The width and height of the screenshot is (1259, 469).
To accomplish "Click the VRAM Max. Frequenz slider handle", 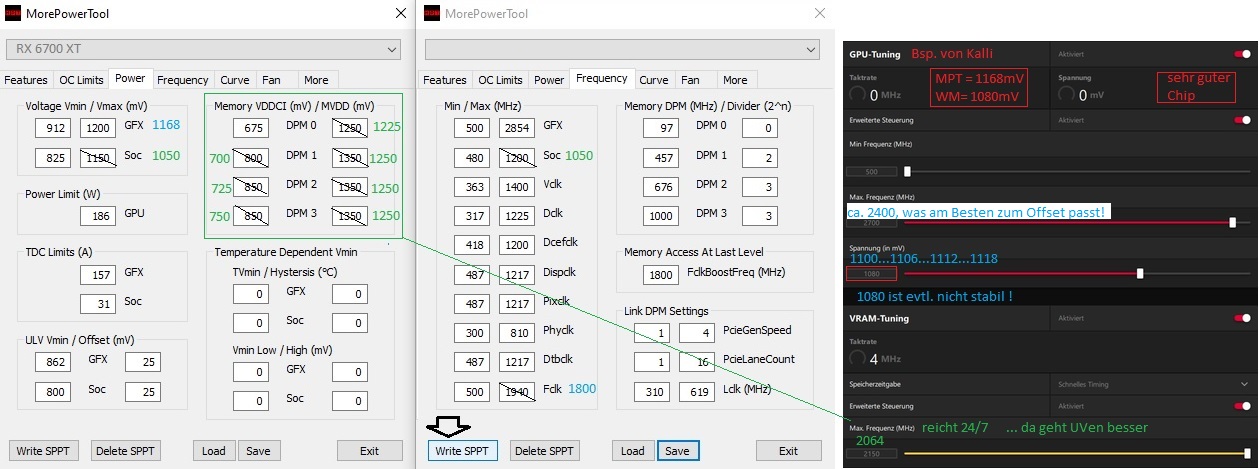I will coord(1247,453).
